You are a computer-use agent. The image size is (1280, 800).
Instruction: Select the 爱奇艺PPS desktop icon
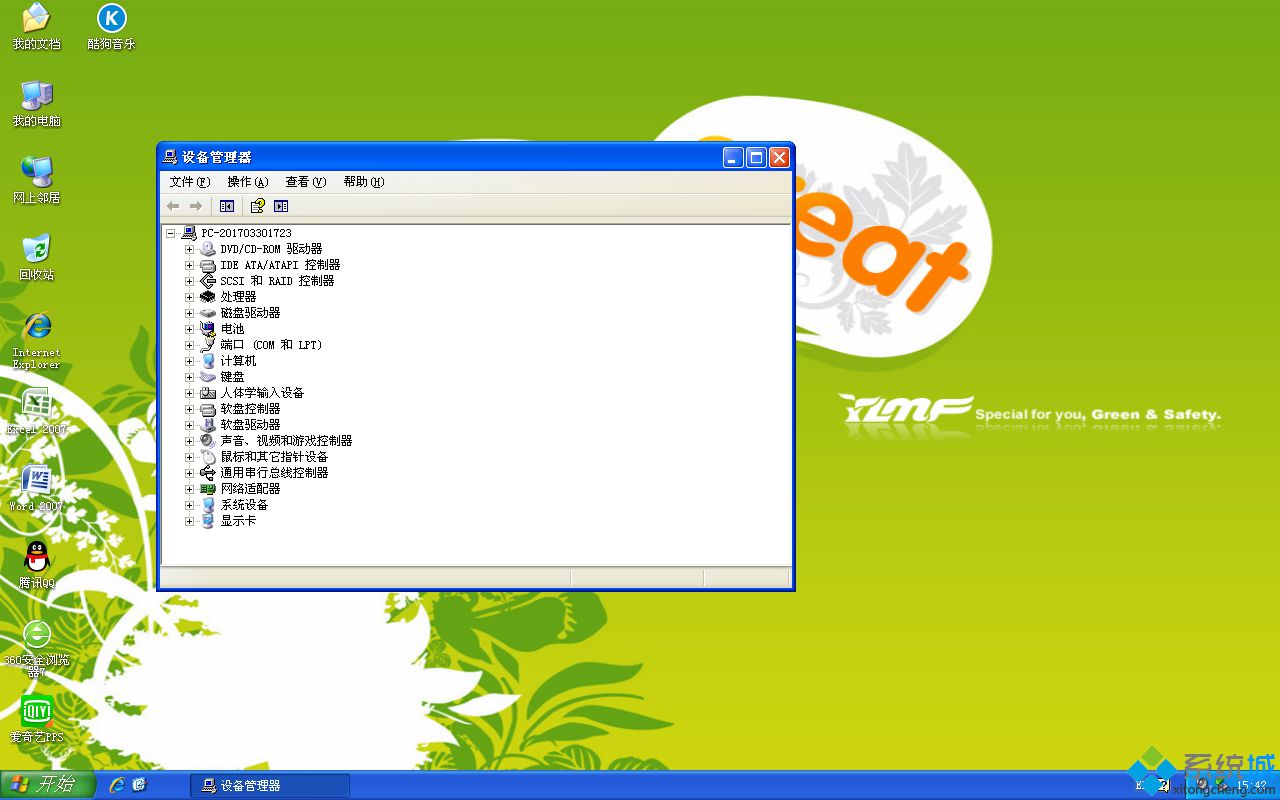click(37, 712)
